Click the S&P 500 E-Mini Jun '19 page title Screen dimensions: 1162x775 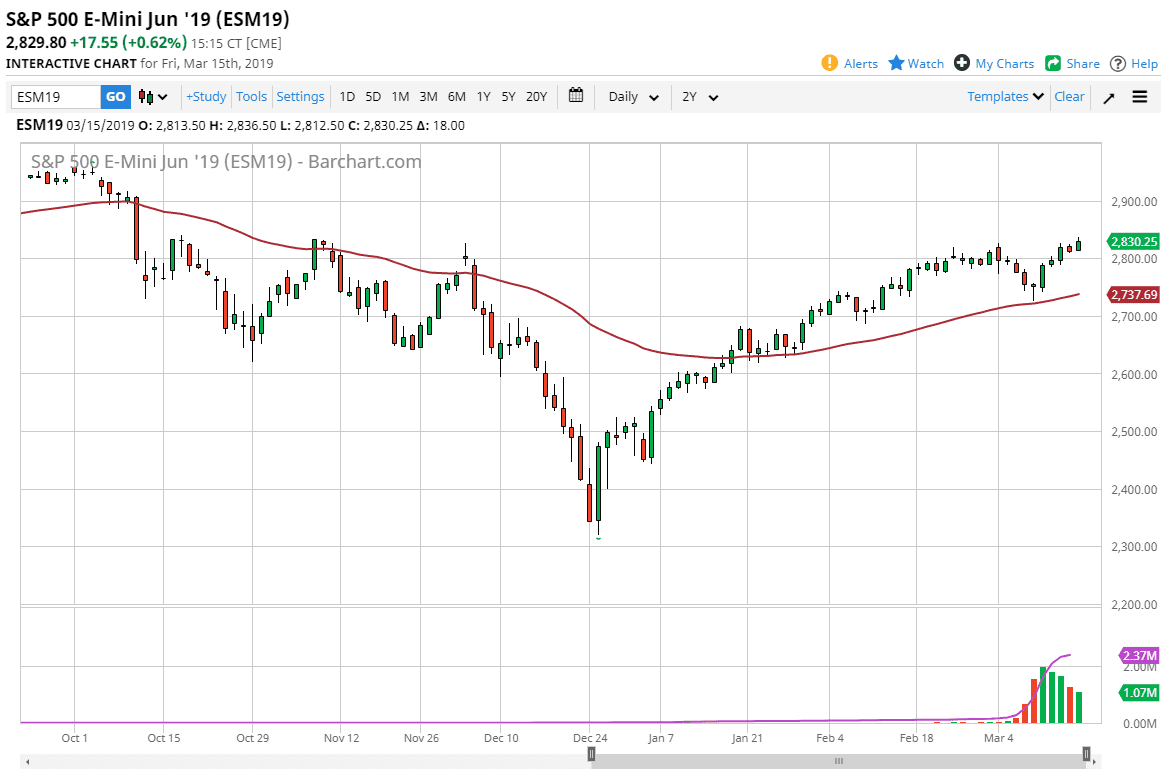147,19
